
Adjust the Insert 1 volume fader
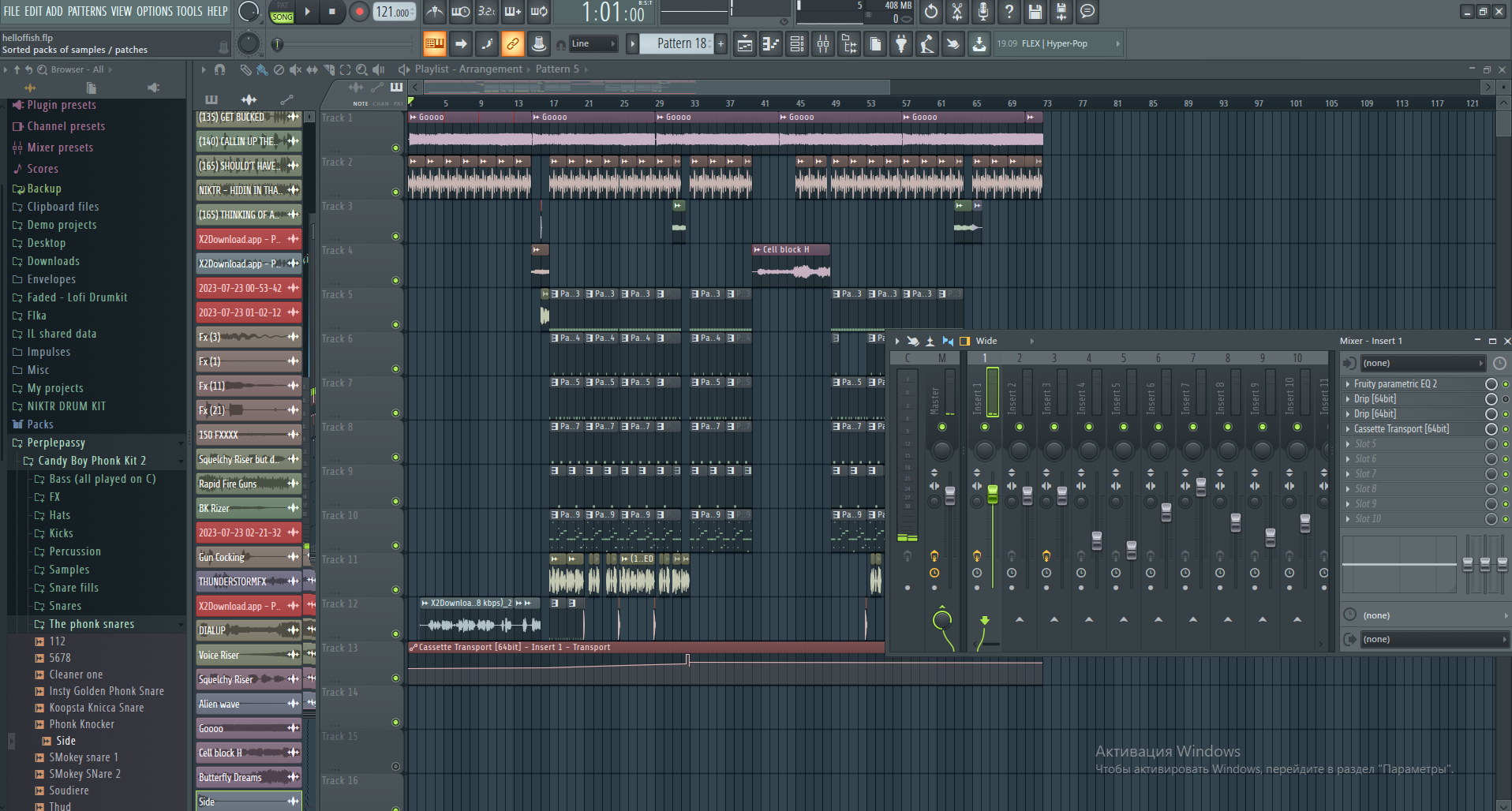pos(993,495)
